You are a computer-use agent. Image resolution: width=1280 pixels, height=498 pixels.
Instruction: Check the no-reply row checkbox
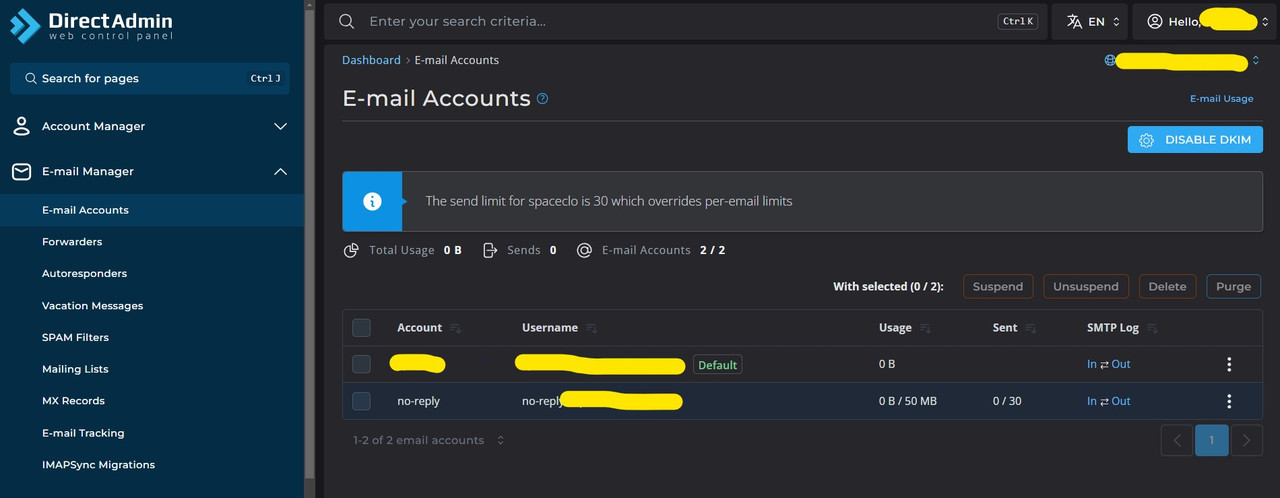pyautogui.click(x=361, y=401)
